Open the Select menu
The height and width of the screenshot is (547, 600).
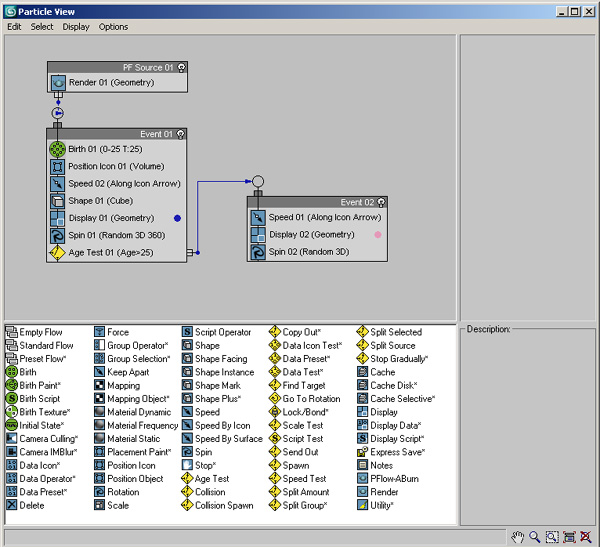coord(42,27)
